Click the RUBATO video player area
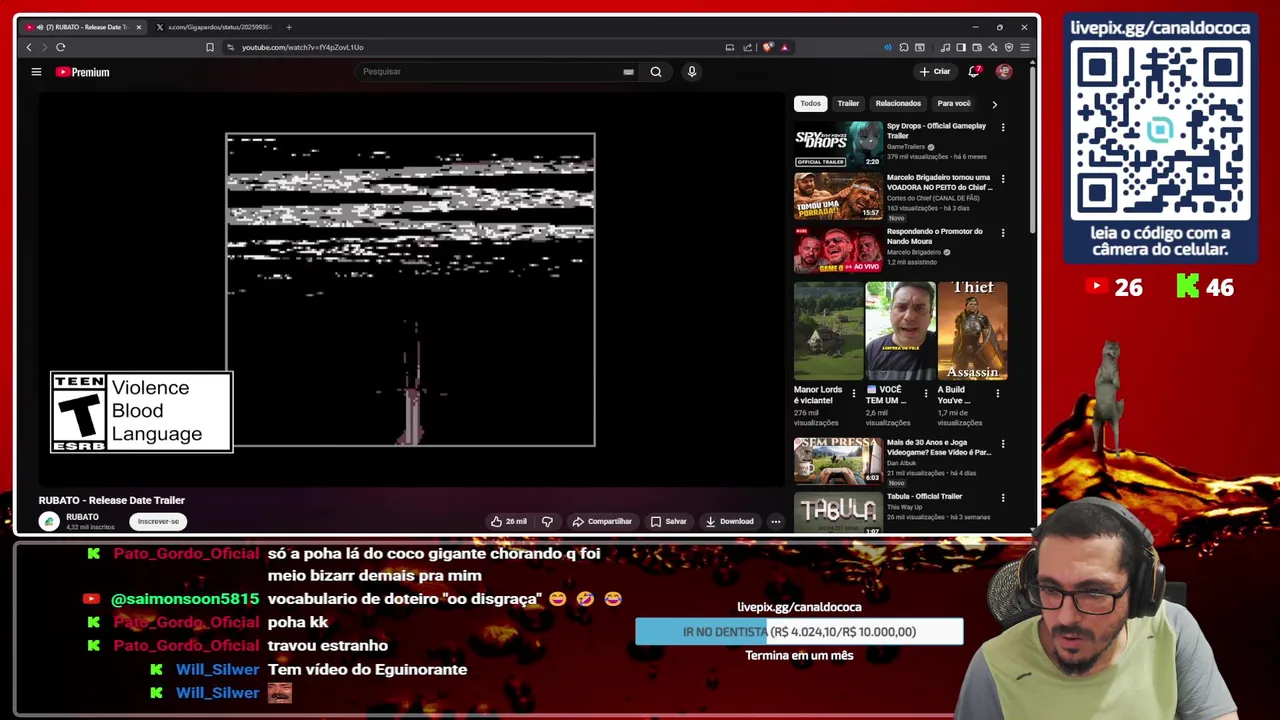This screenshot has width=1280, height=720. coord(410,289)
